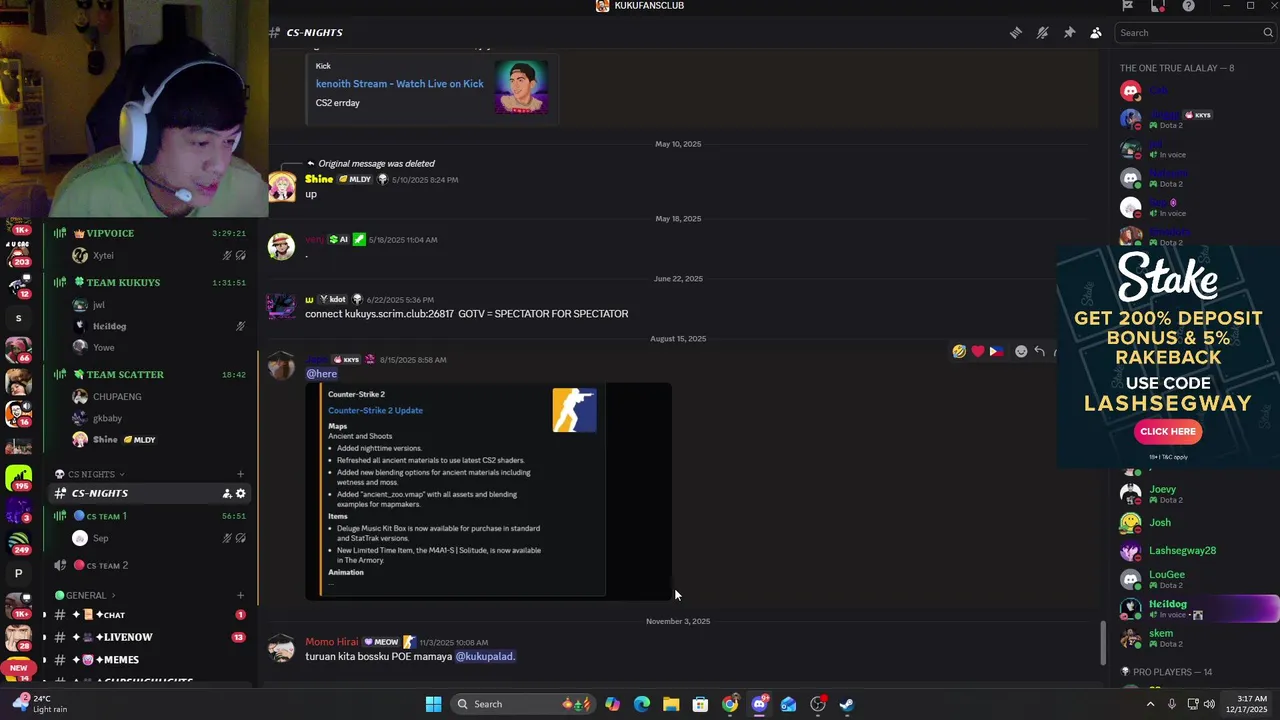The height and width of the screenshot is (720, 1280).
Task: Join CS TEAM 1 voice channel
Action: [150, 516]
